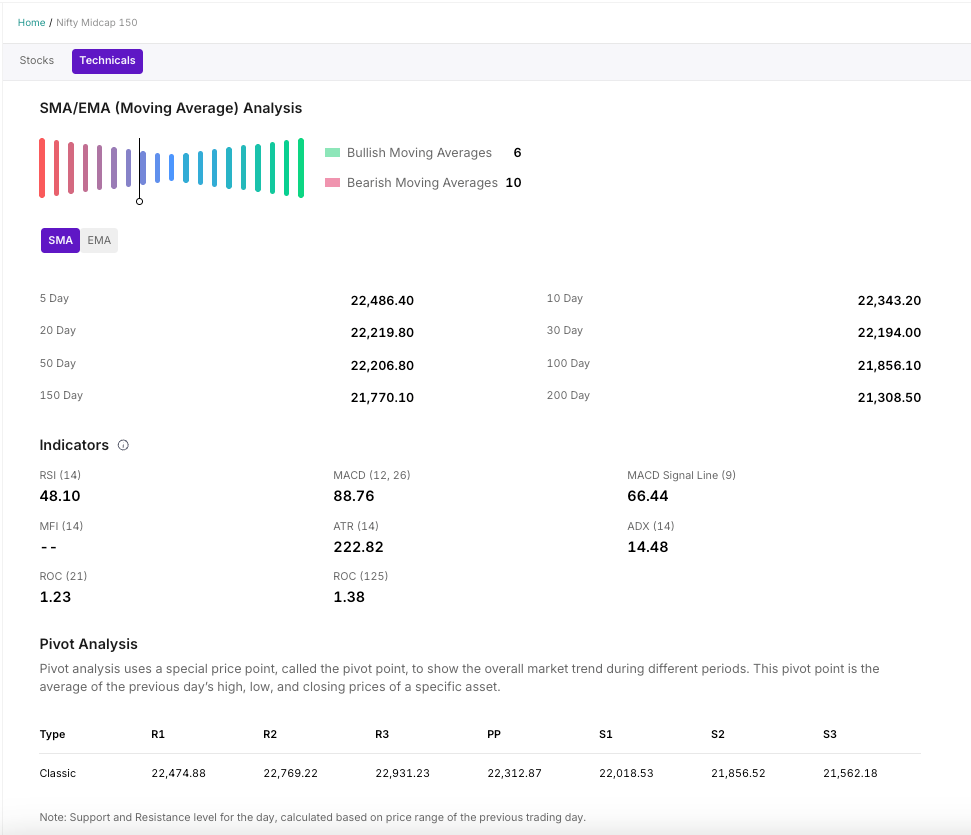Viewport: 971px width, 835px height.
Task: Select the RSI (14) value 48.10
Action: [x=60, y=496]
